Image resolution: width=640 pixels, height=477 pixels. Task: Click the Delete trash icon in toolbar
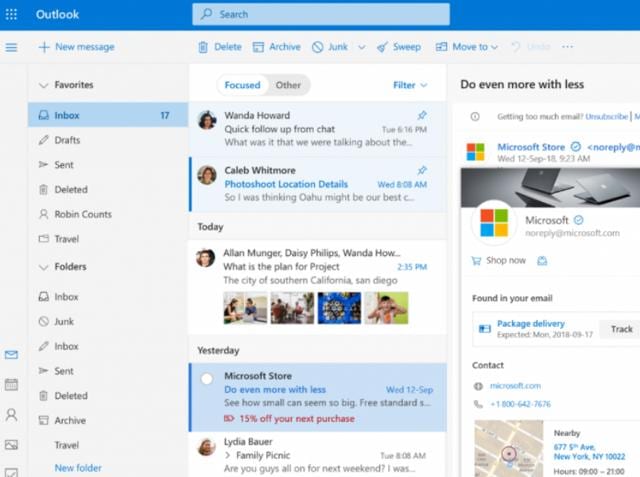tap(203, 47)
